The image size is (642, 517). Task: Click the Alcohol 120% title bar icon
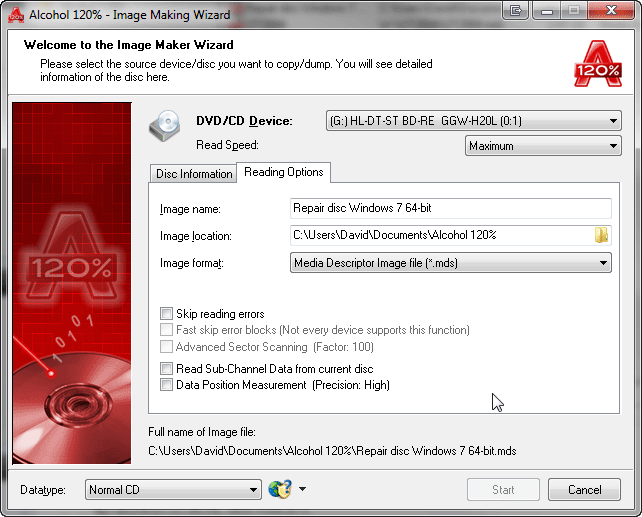coord(16,15)
